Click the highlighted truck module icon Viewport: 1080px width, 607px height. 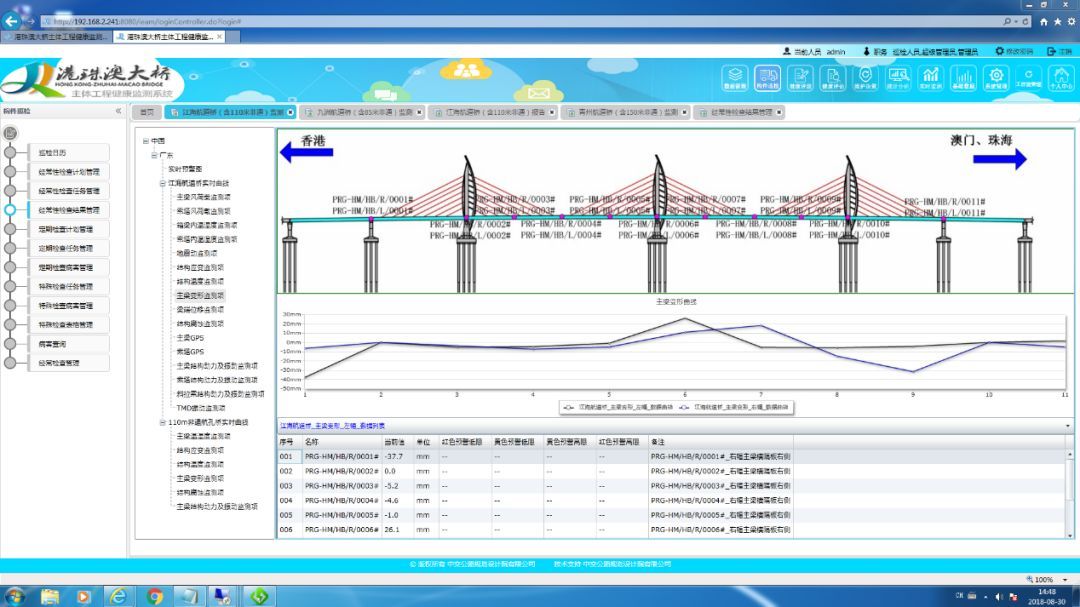767,78
